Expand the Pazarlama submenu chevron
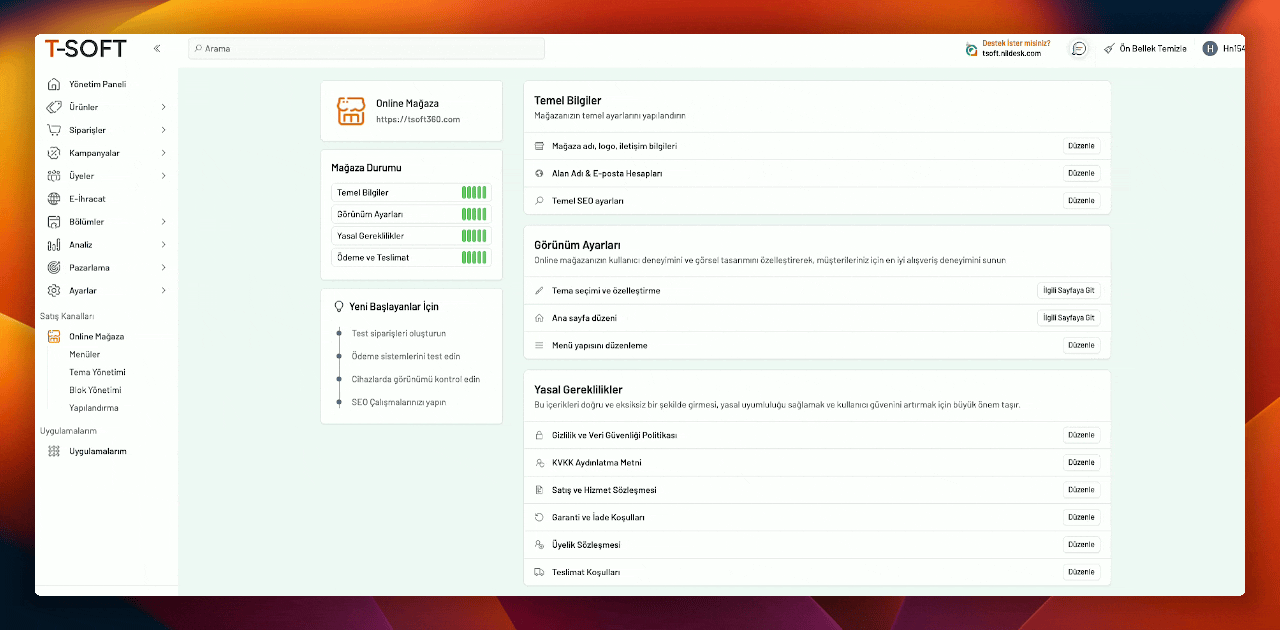The width and height of the screenshot is (1280, 630). coord(163,268)
